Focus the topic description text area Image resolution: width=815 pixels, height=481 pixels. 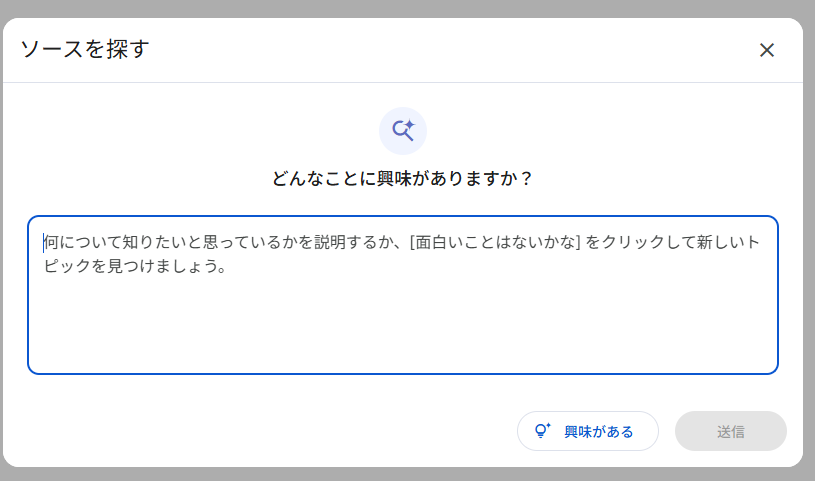click(x=403, y=295)
